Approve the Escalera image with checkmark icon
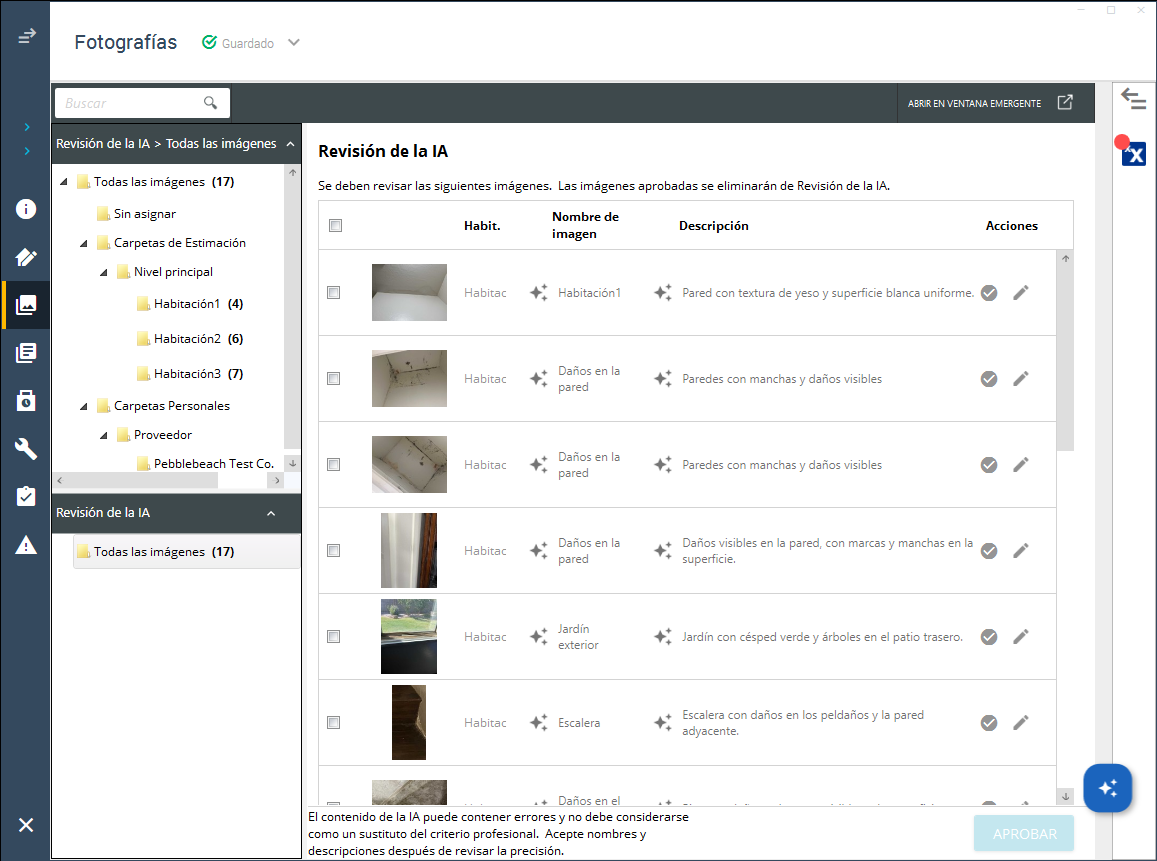 989,723
